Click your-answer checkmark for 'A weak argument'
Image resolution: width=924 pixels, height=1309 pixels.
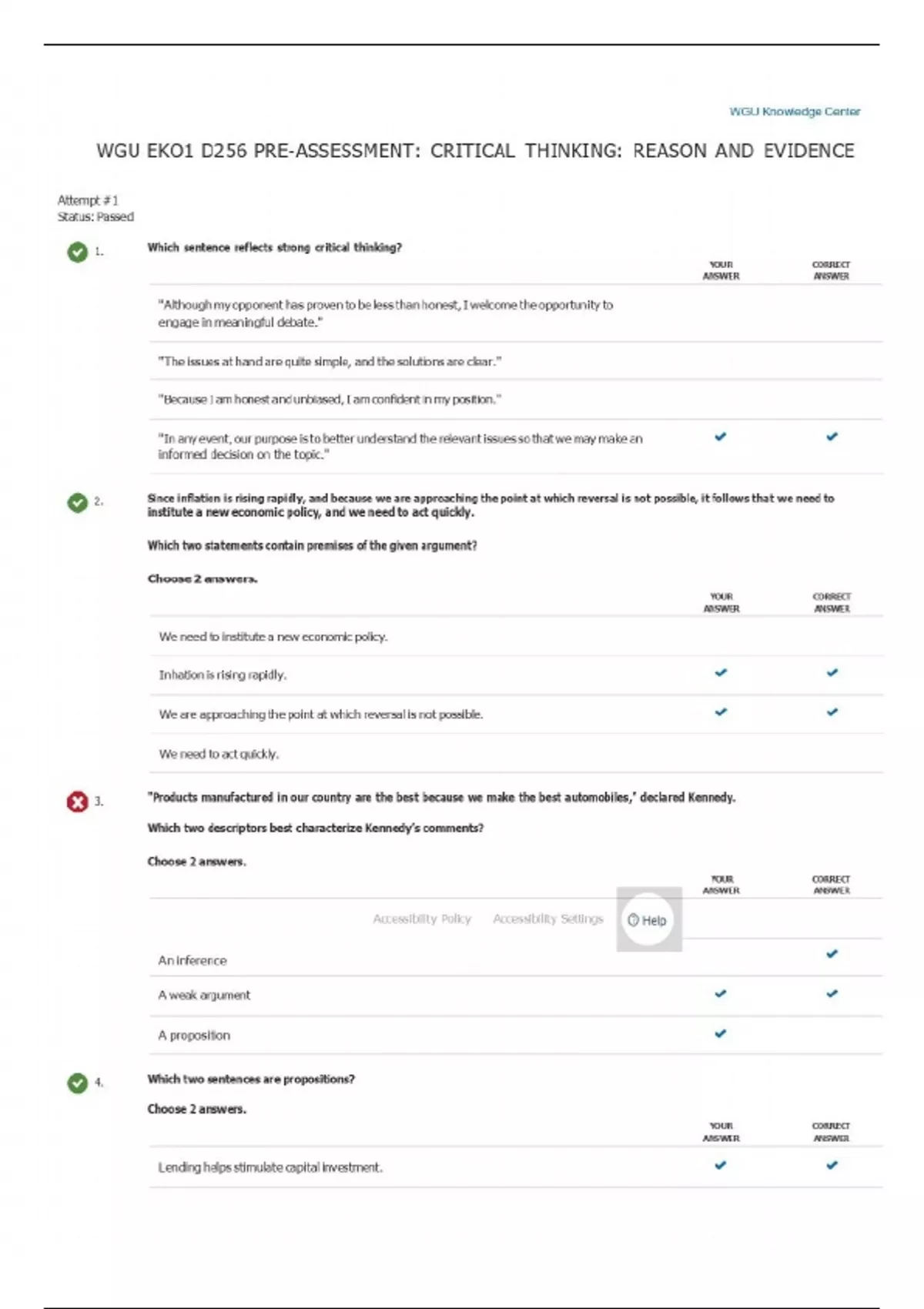point(721,993)
